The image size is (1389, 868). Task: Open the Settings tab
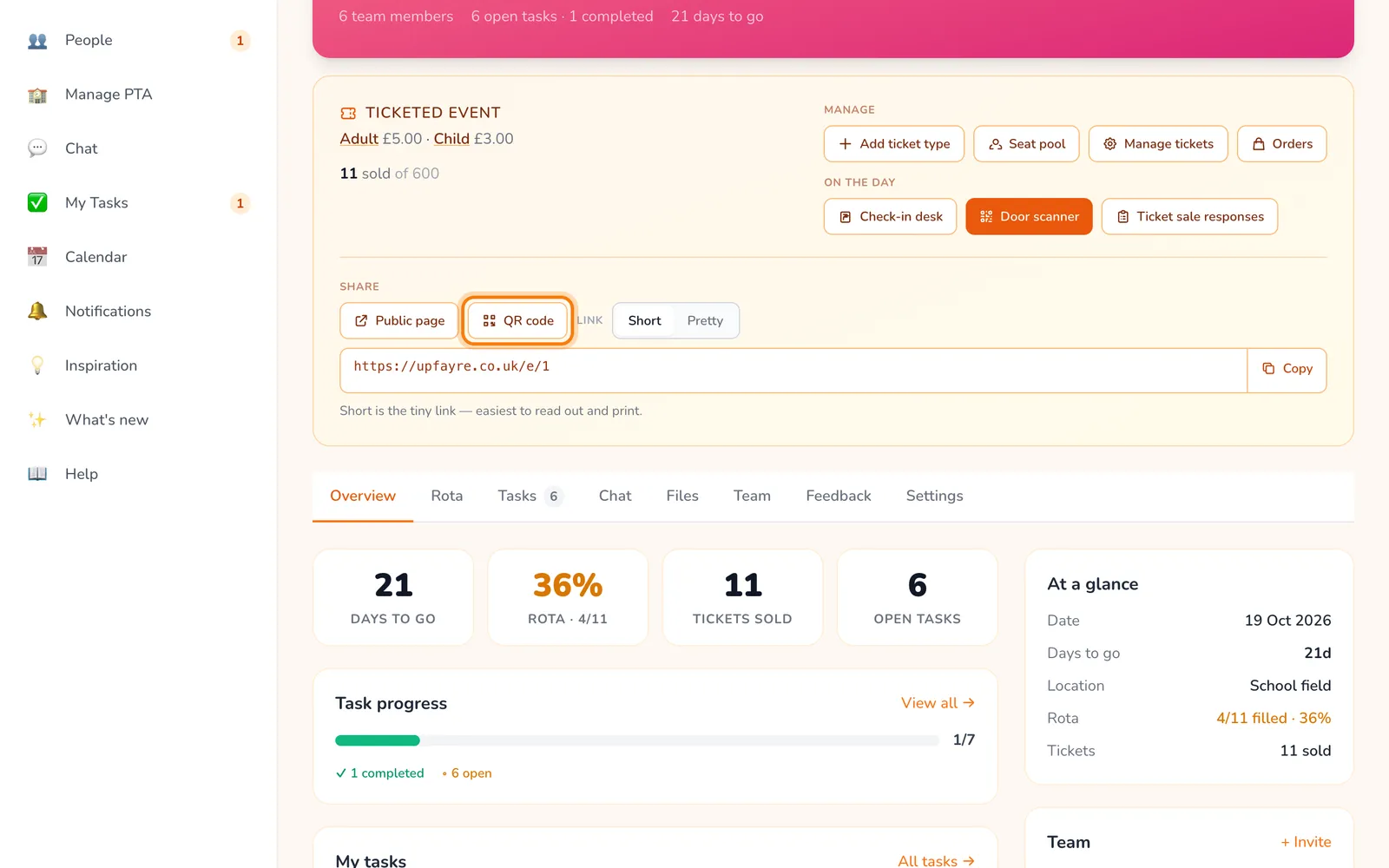935,496
